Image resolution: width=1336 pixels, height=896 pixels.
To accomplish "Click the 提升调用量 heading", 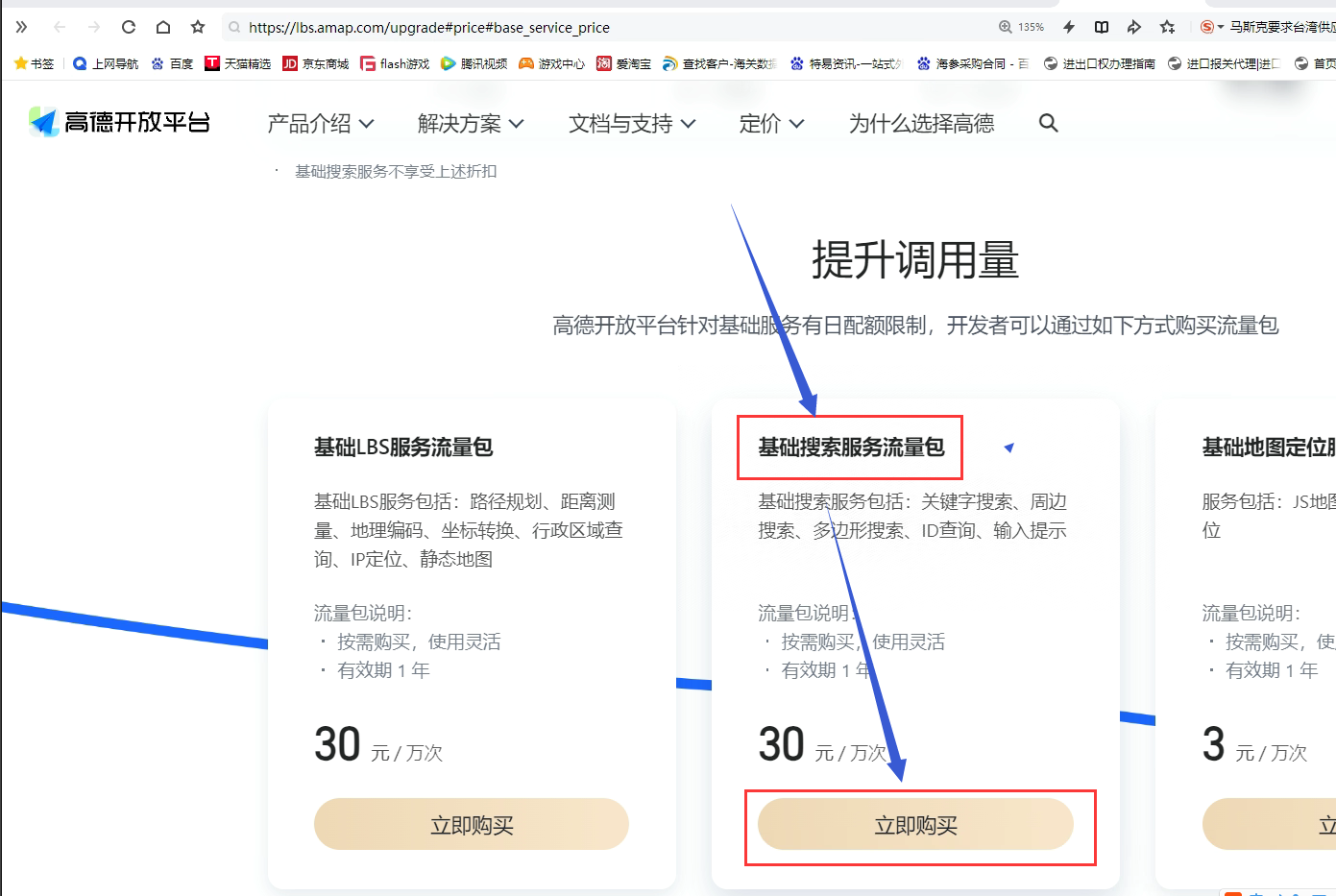I will point(915,260).
